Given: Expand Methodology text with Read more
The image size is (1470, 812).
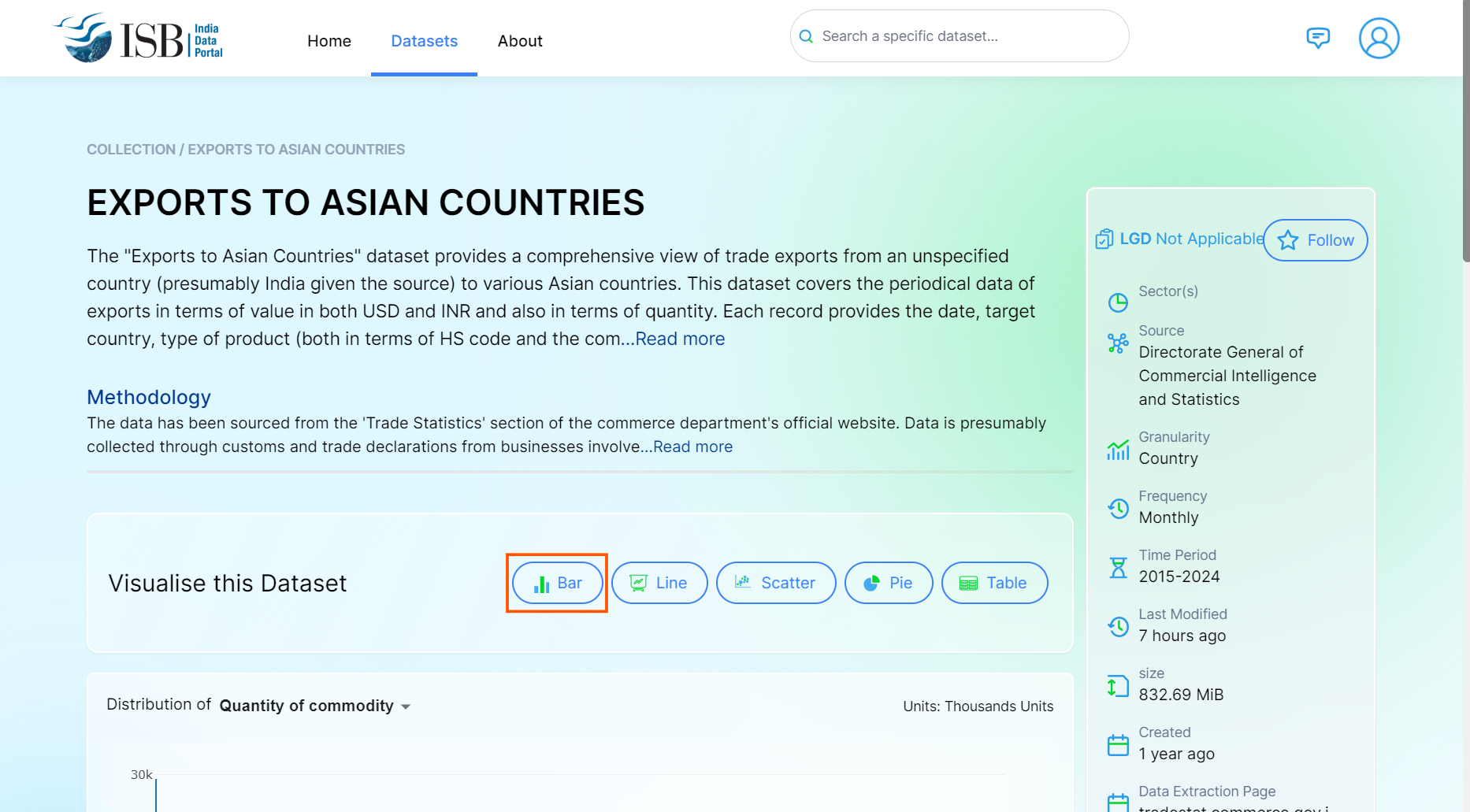Looking at the screenshot, I should click(692, 447).
